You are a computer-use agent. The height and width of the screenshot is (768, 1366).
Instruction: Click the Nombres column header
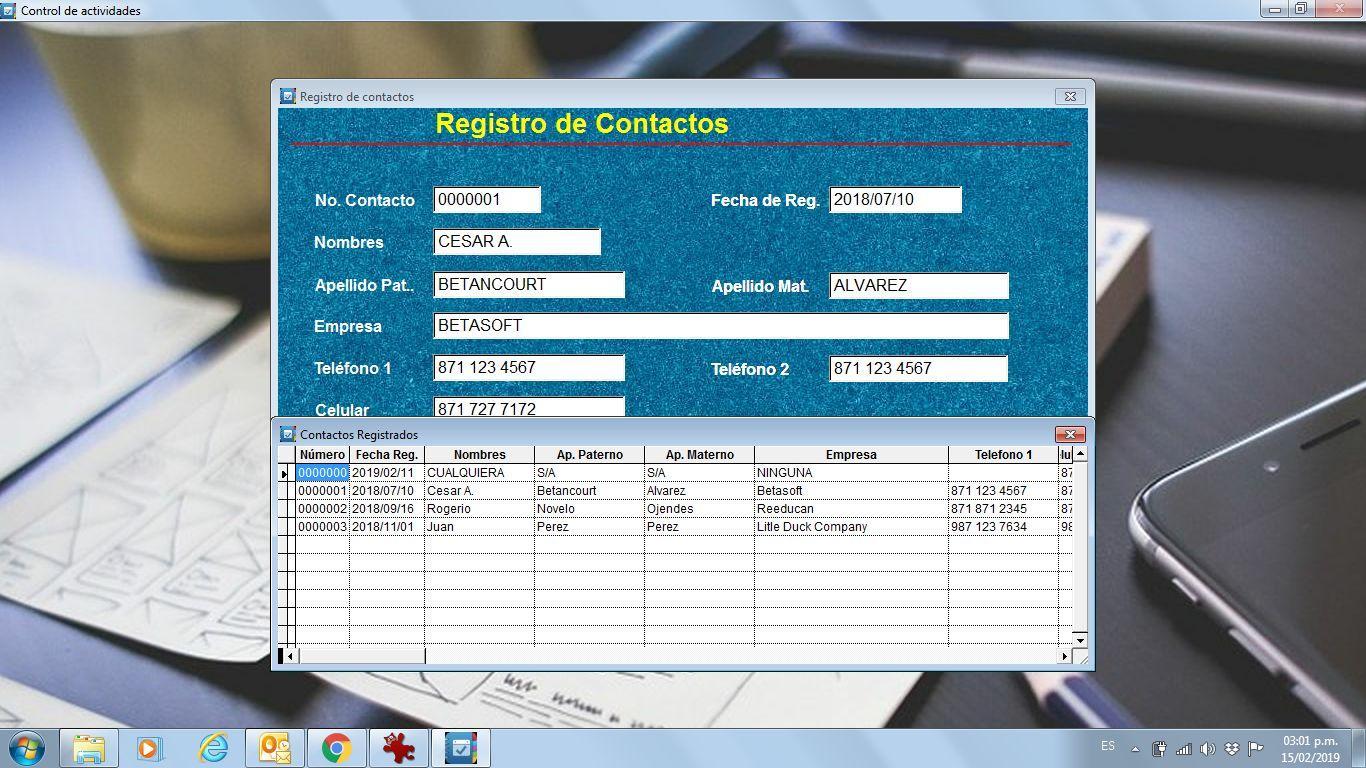tap(480, 455)
